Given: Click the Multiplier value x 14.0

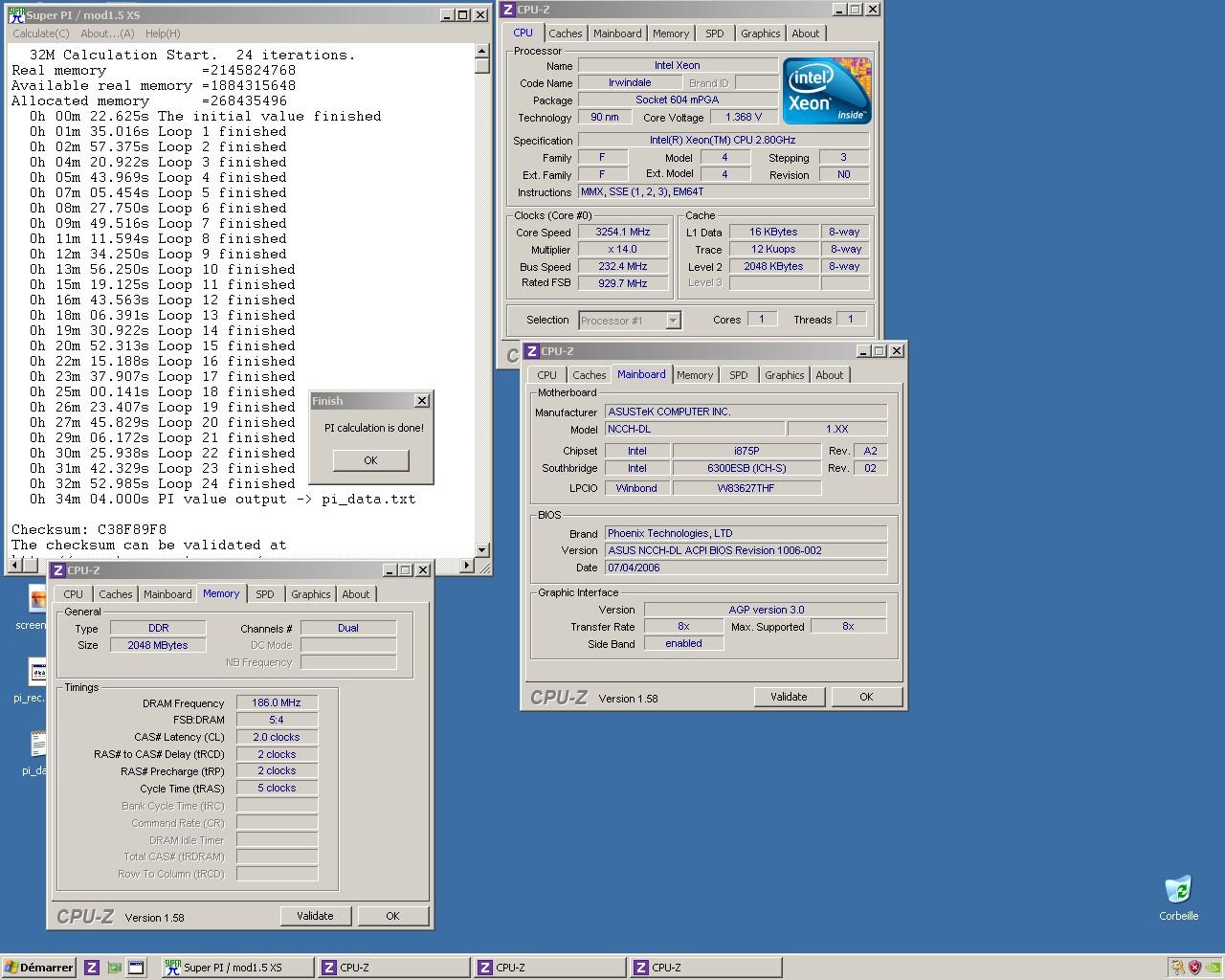Looking at the screenshot, I should [622, 250].
